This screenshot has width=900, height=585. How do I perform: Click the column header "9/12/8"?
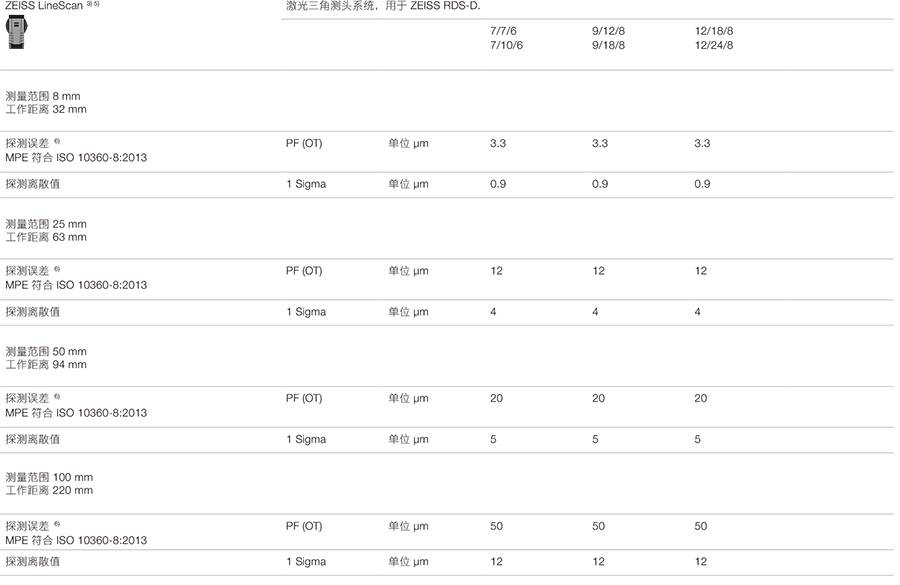(x=608, y=31)
